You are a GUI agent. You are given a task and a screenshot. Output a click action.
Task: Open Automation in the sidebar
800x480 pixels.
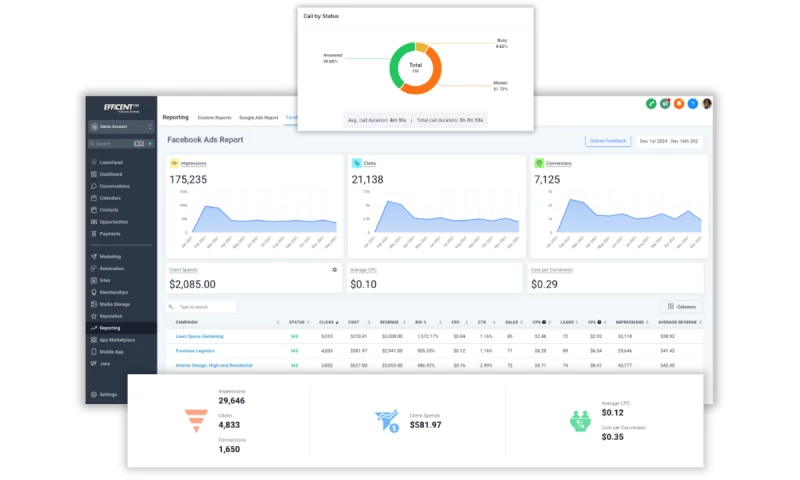point(111,268)
